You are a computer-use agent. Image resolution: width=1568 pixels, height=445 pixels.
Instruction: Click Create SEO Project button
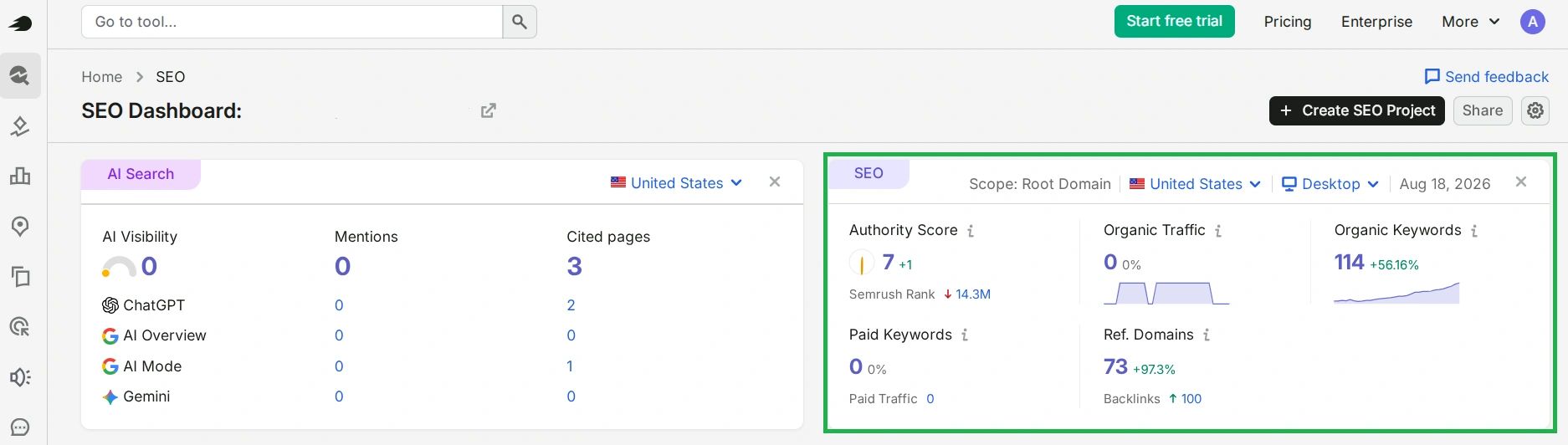click(1357, 110)
